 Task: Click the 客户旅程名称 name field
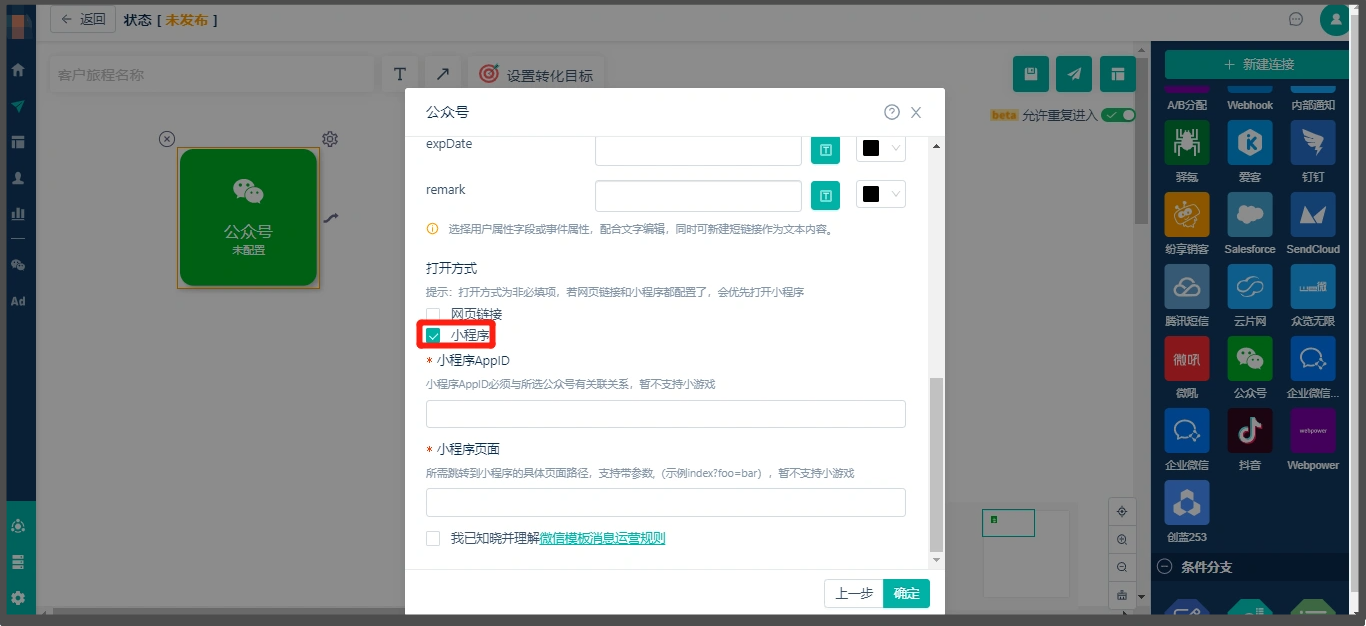[211, 74]
